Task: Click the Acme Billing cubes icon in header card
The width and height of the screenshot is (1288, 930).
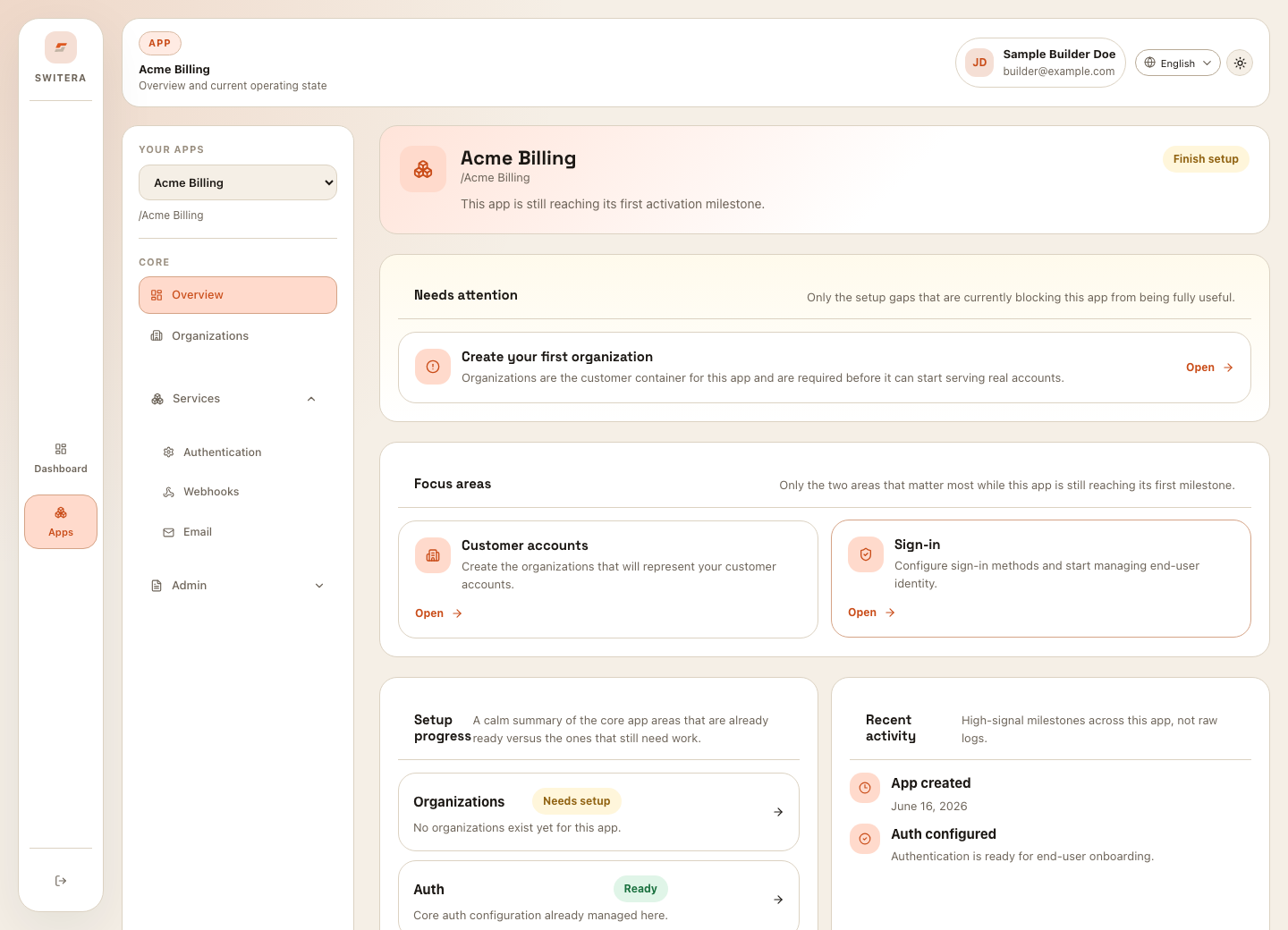Action: click(x=423, y=169)
